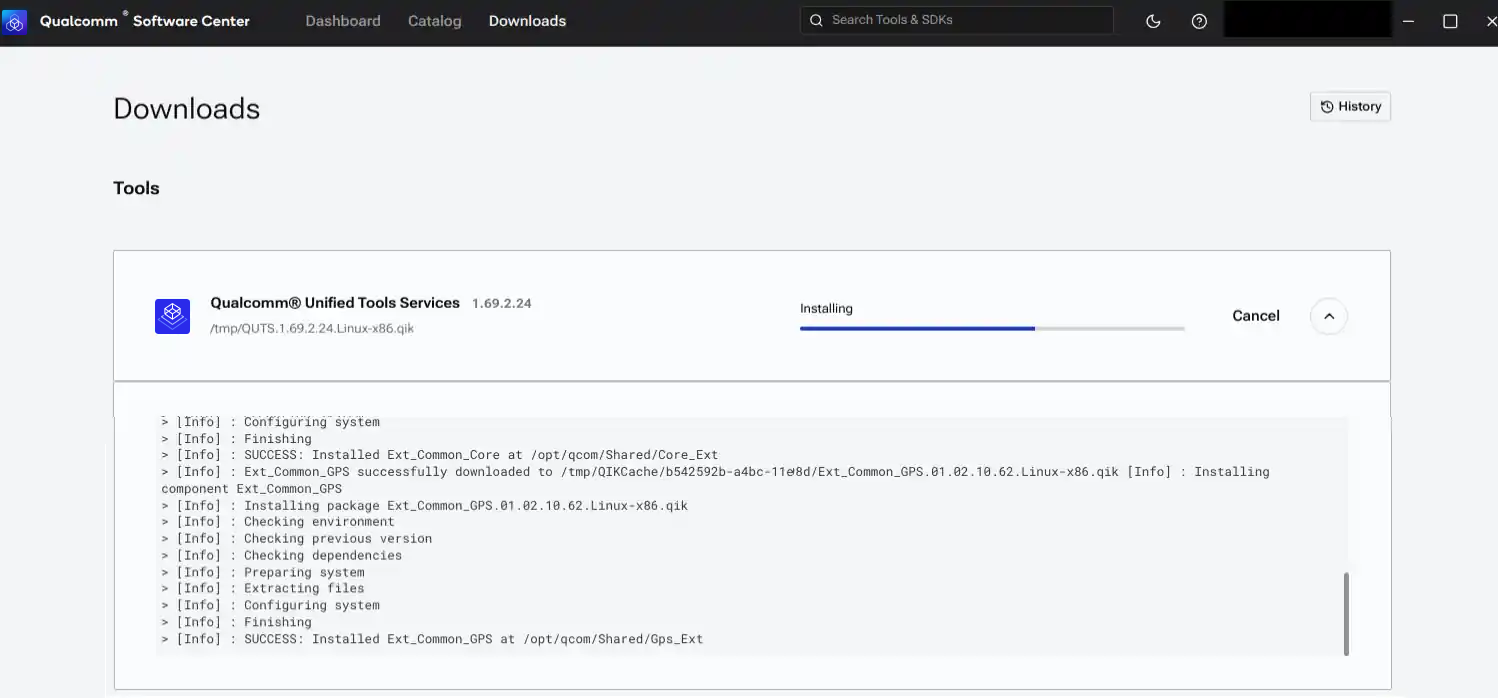
Task: Open the Dashboard tab
Action: pos(343,21)
